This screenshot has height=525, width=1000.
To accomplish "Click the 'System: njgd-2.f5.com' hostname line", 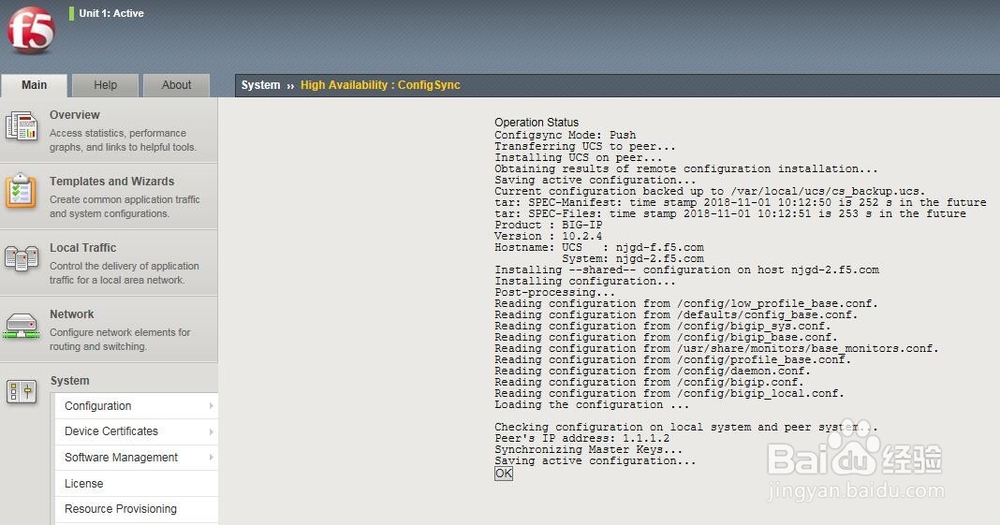I will tap(633, 259).
